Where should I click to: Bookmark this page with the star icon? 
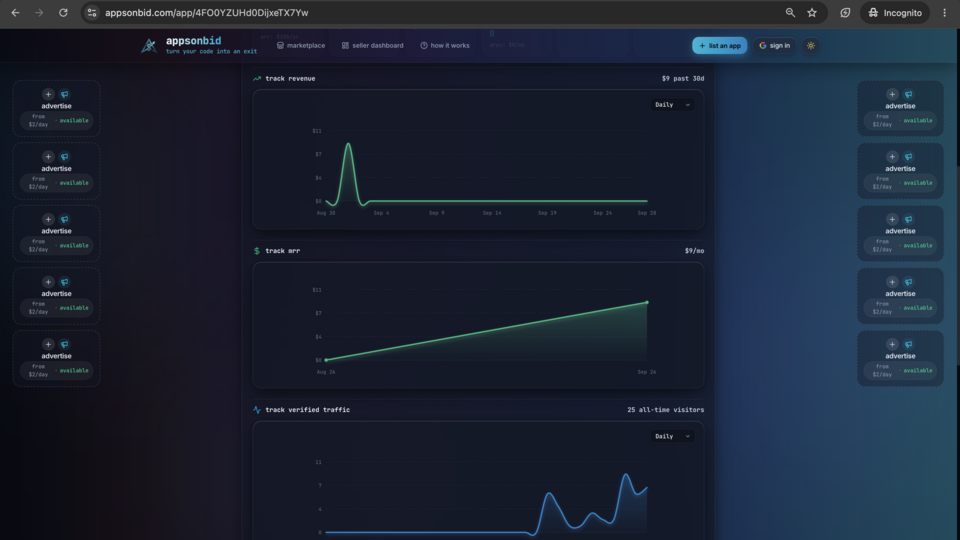pos(812,13)
